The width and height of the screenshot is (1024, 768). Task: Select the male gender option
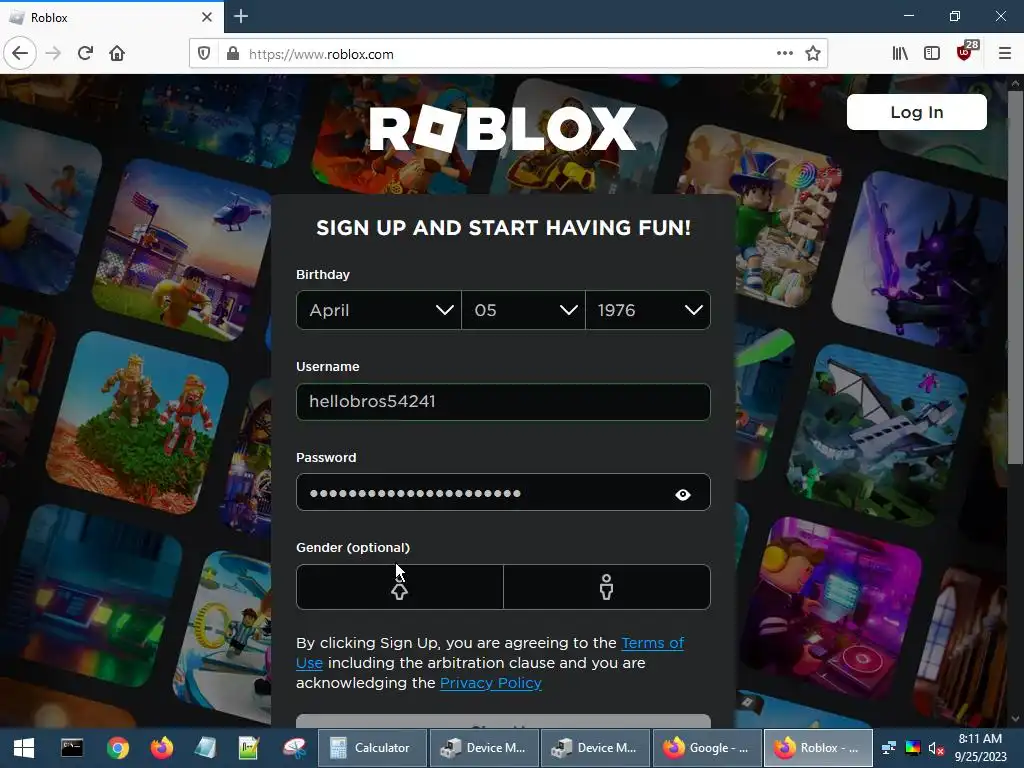tap(607, 587)
